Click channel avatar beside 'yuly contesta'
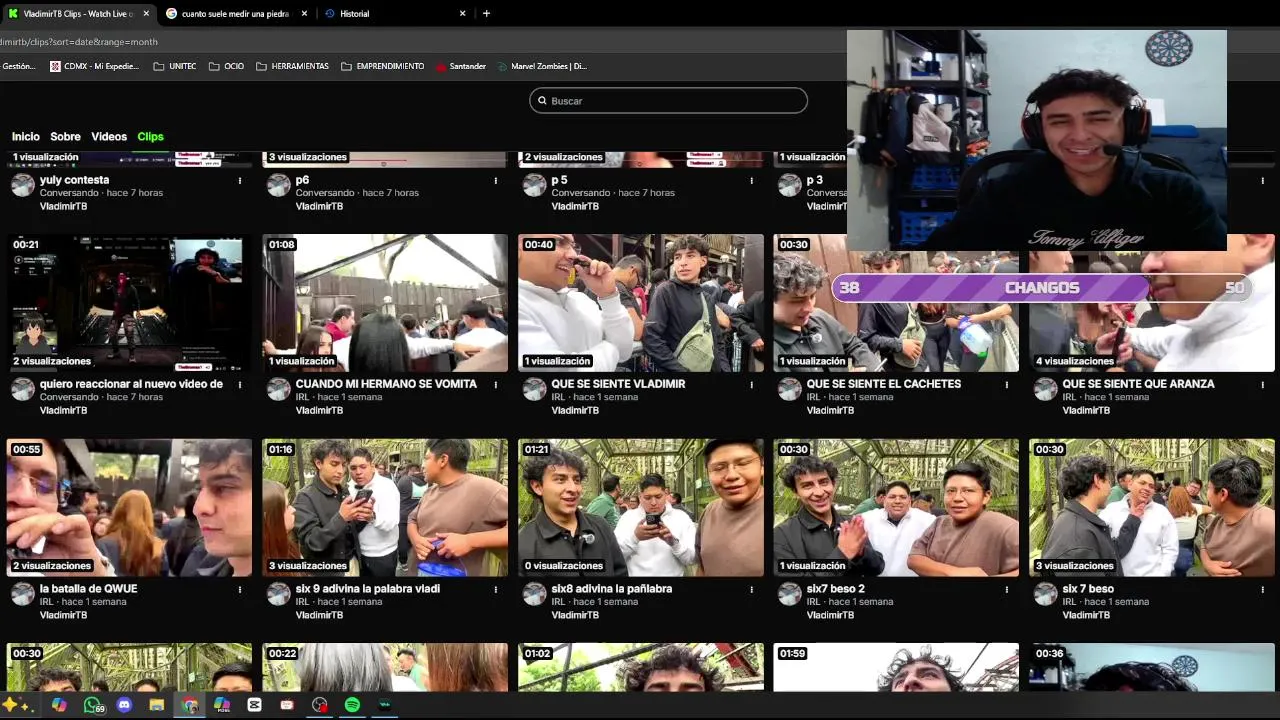1280x720 pixels. 22,185
